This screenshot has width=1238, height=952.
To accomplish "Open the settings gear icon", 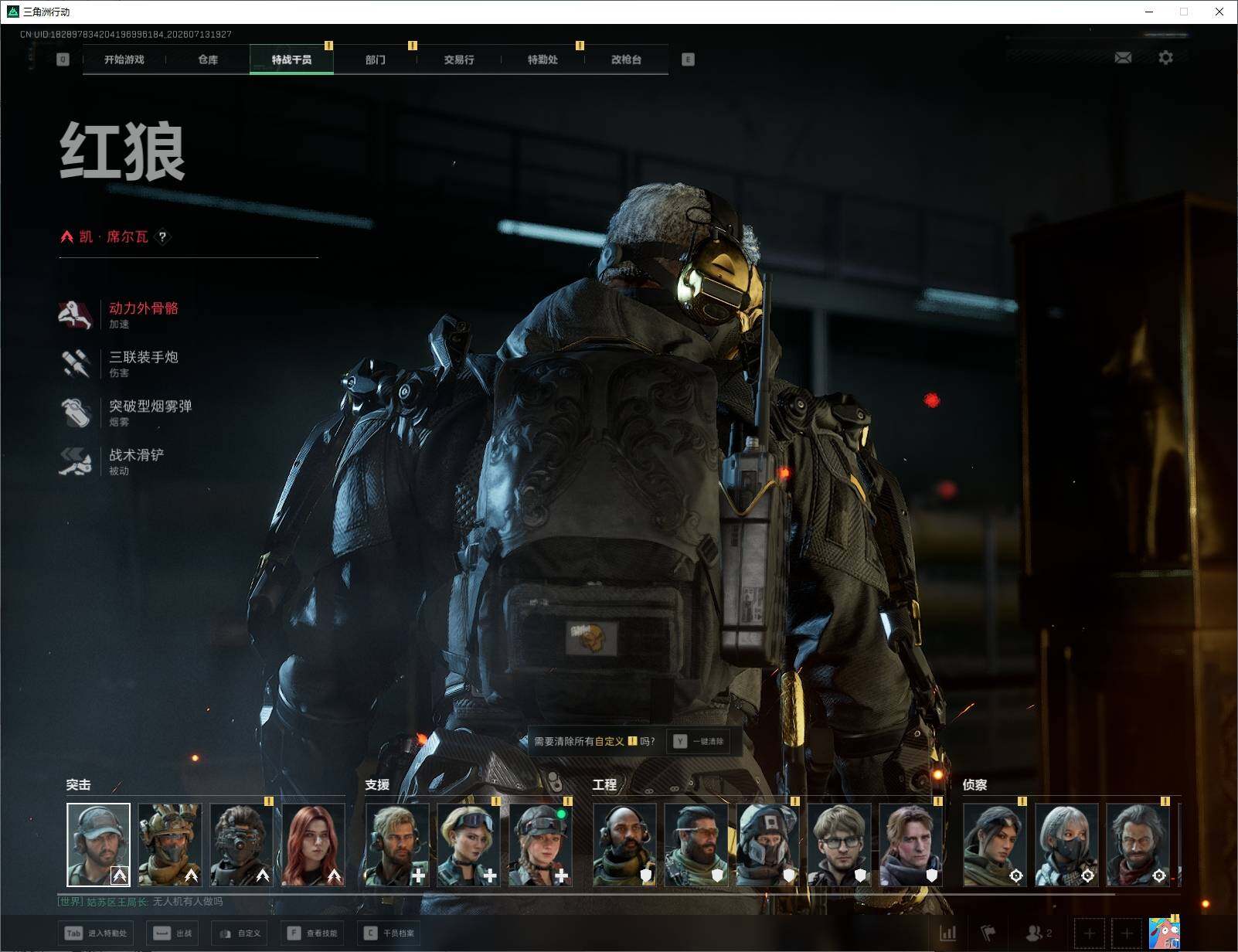I will tap(1165, 57).
